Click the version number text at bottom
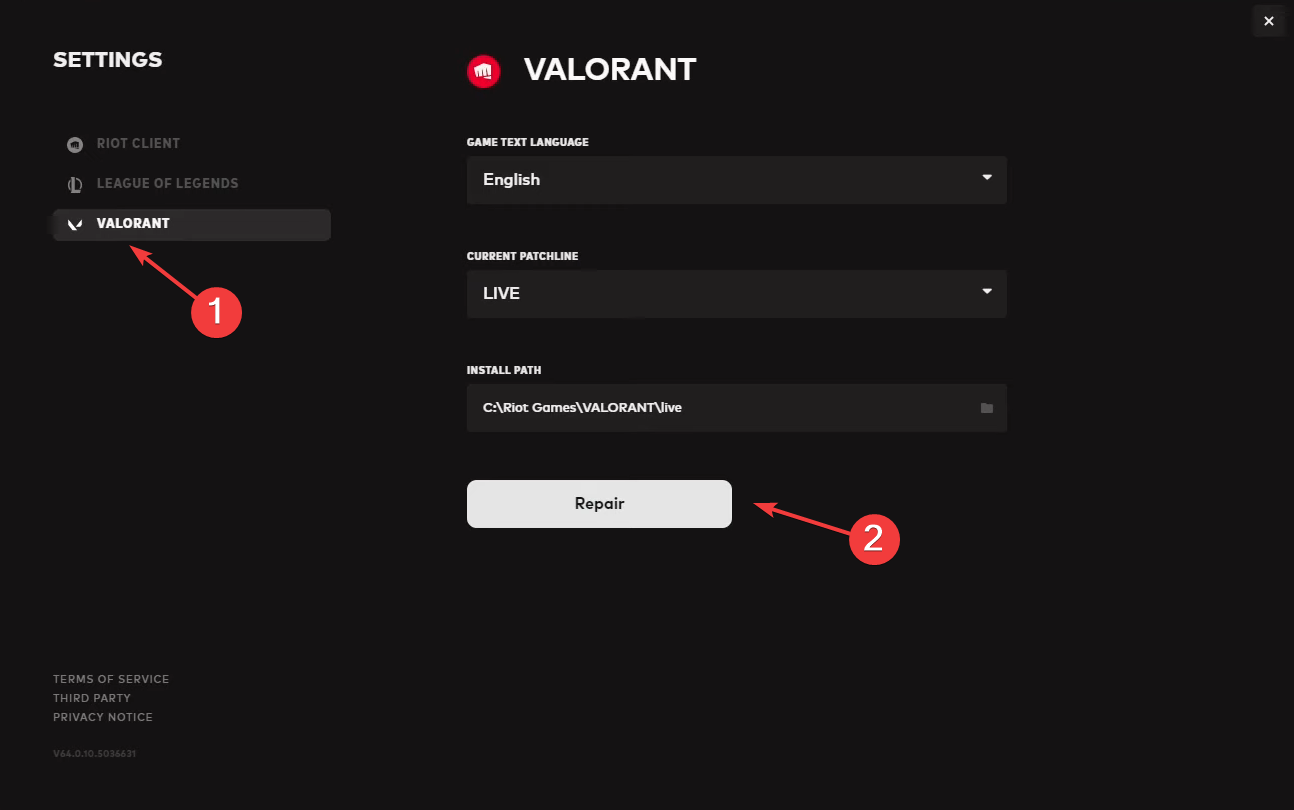 click(94, 754)
